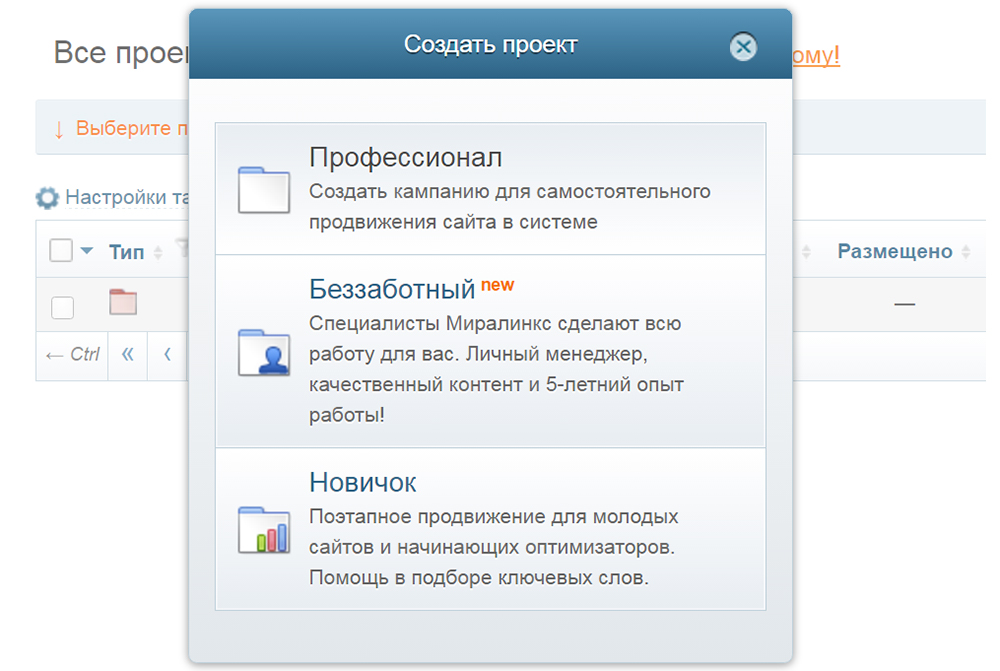The width and height of the screenshot is (1000, 671).
Task: Click the red folder icon in table row
Action: point(123,302)
